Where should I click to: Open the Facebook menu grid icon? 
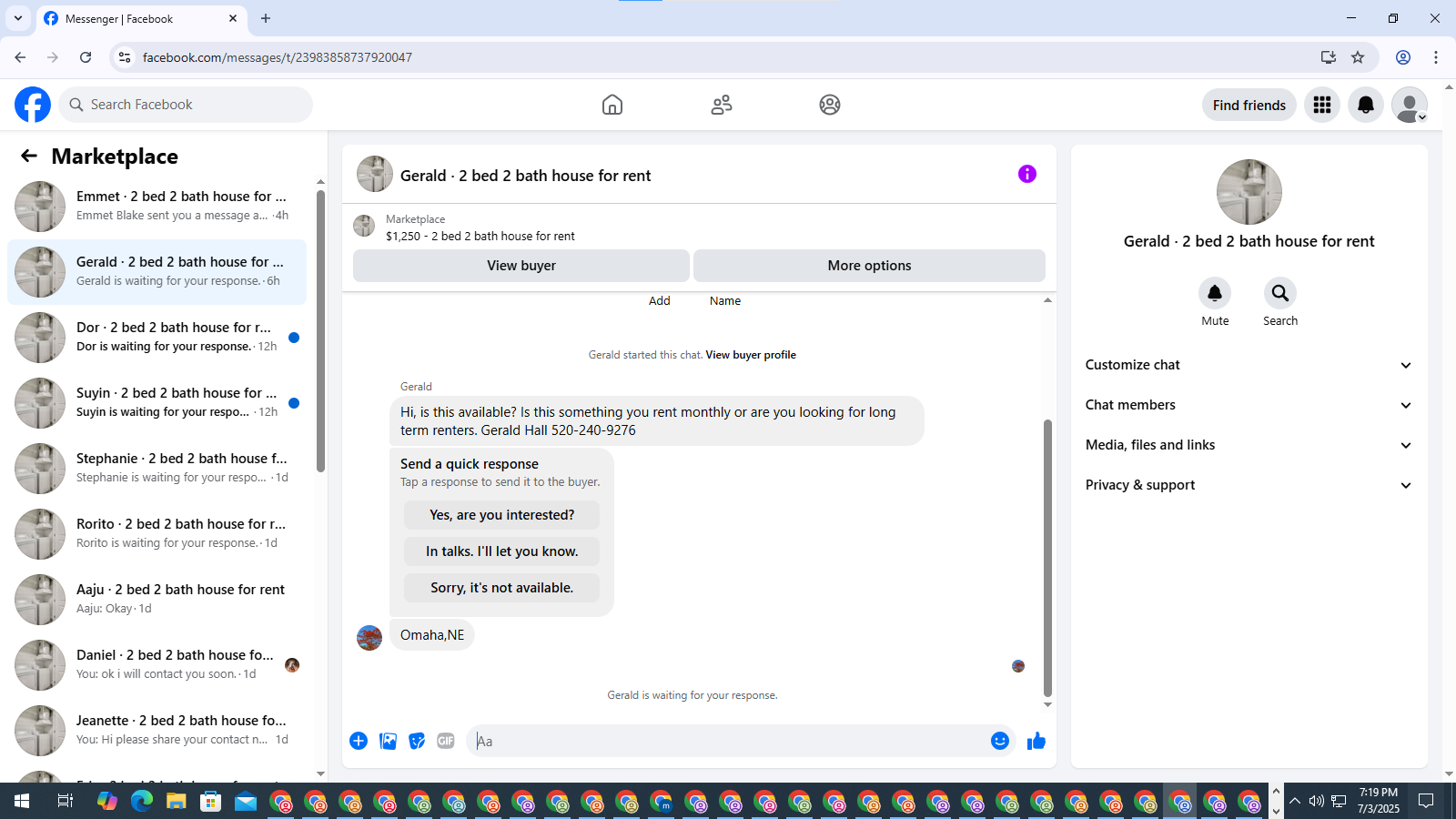click(1322, 105)
